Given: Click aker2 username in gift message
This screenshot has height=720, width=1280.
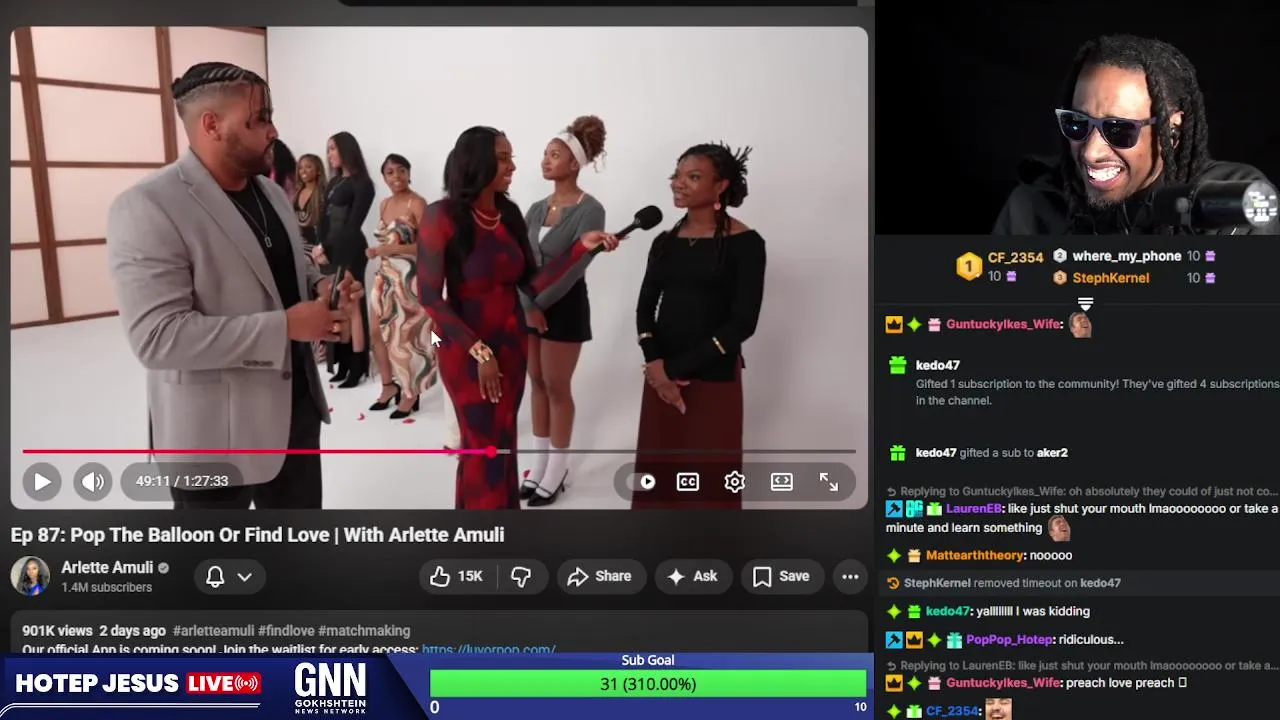Looking at the screenshot, I should pyautogui.click(x=1052, y=453).
